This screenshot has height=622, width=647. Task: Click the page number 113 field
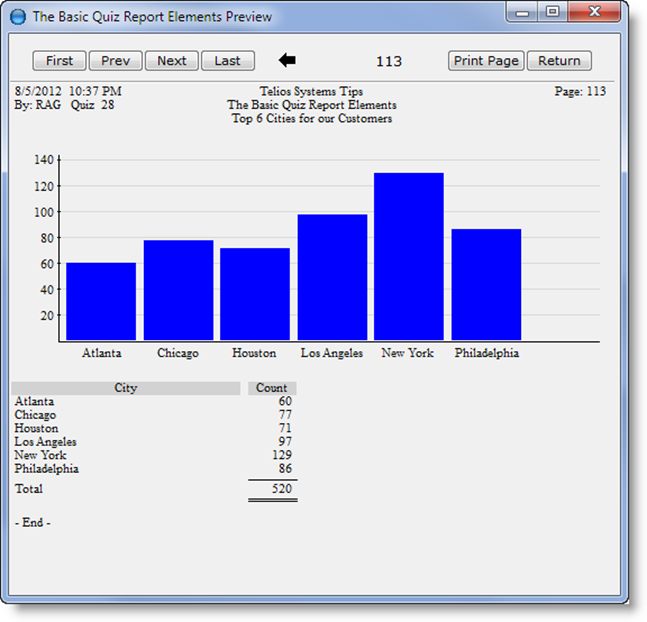pos(388,61)
